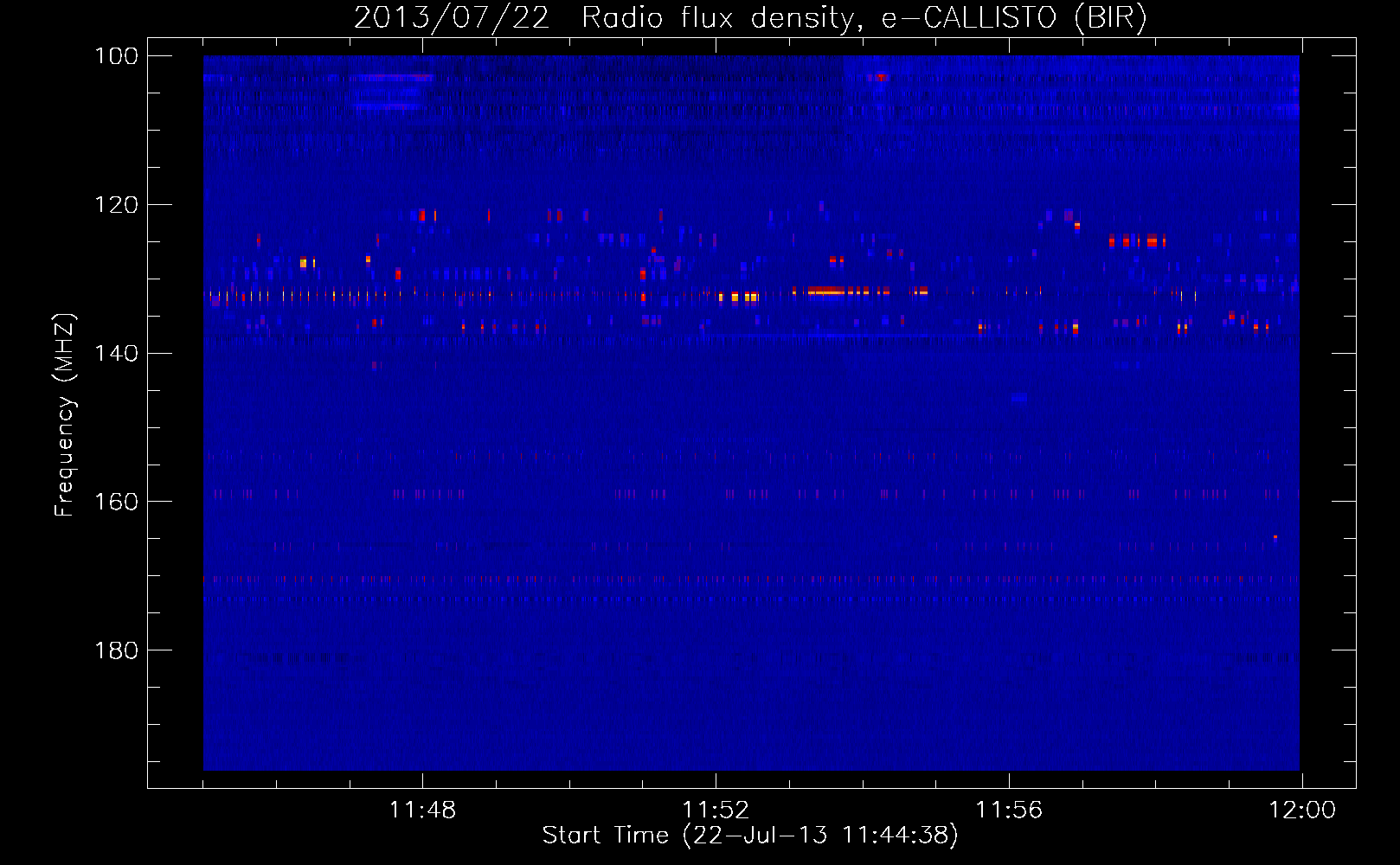Click the '11:48' time tick label
Image resolution: width=1400 pixels, height=865 pixels.
(x=422, y=811)
